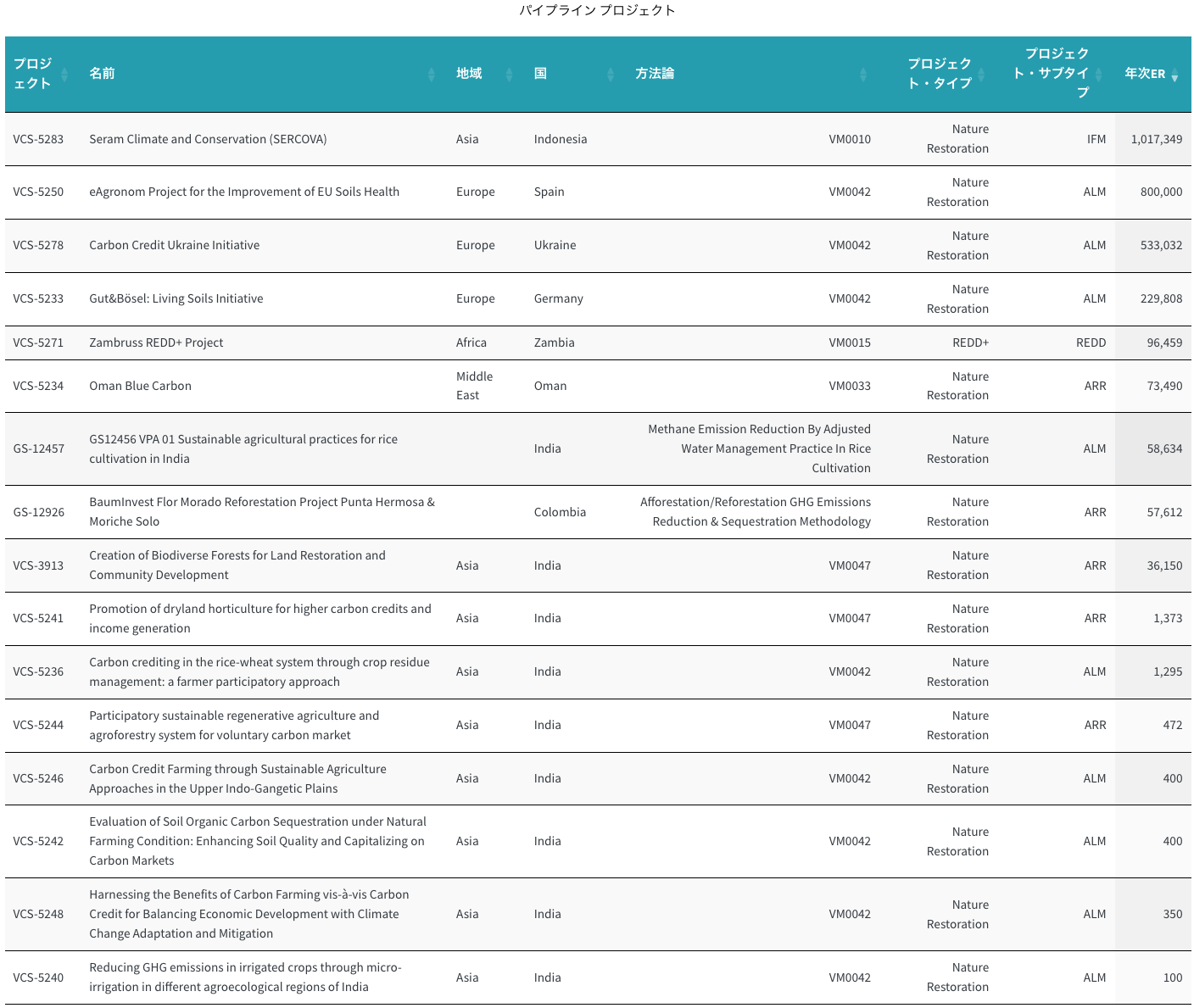Click the 1,017,349 annual ER cell
Image resolution: width=1194 pixels, height=1008 pixels.
click(x=1156, y=139)
